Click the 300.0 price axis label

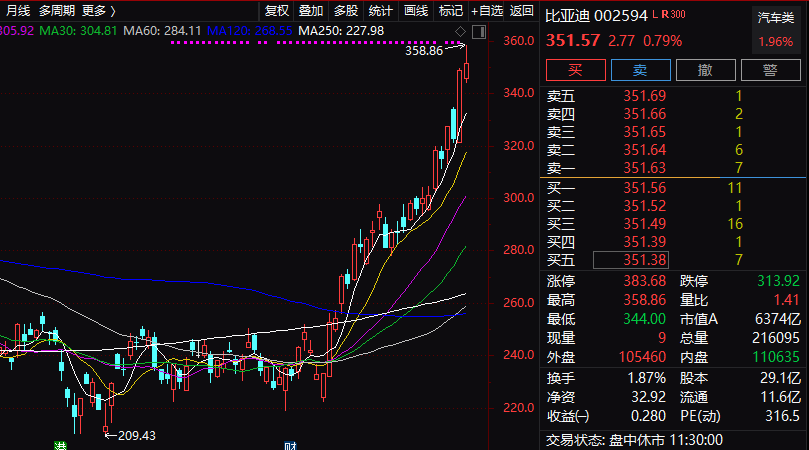pyautogui.click(x=519, y=198)
